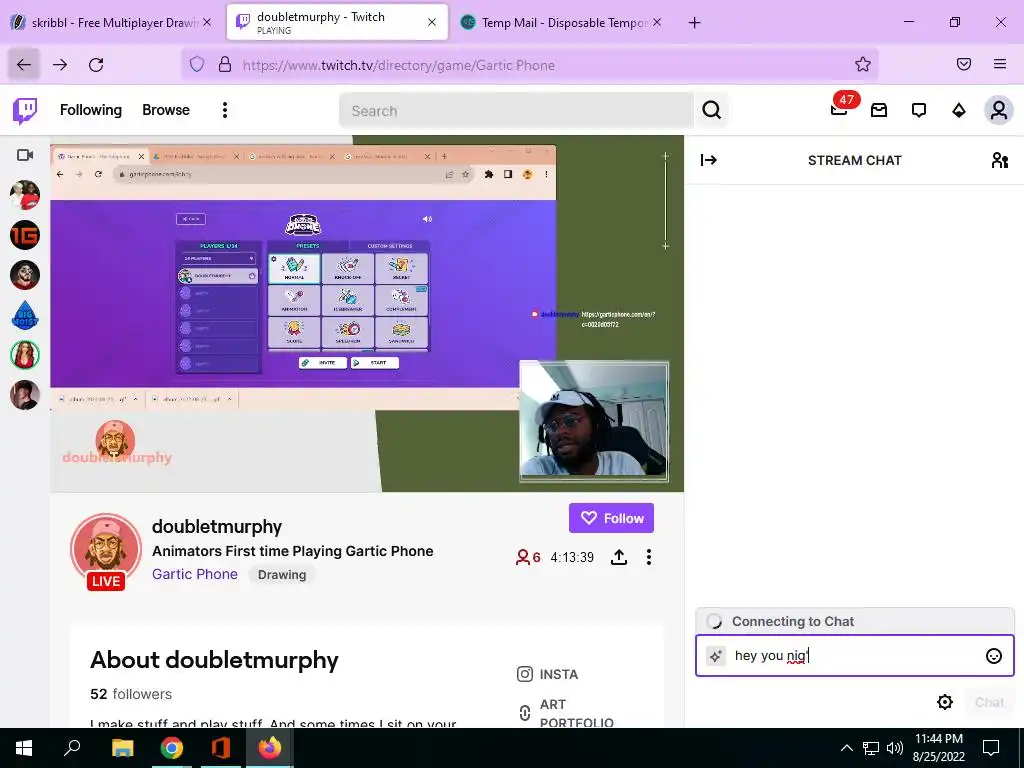This screenshot has height=768, width=1024.
Task: Click the share stream upload icon
Action: point(618,557)
